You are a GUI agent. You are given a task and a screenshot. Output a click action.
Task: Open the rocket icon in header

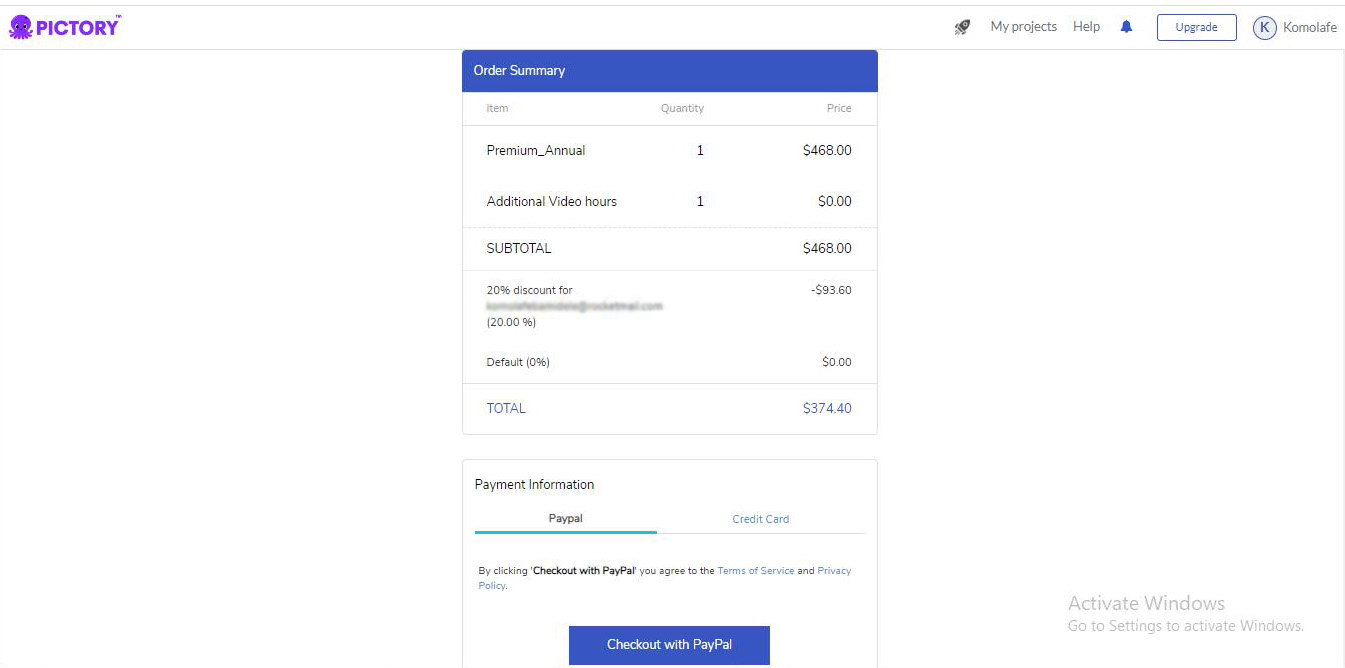click(x=962, y=27)
